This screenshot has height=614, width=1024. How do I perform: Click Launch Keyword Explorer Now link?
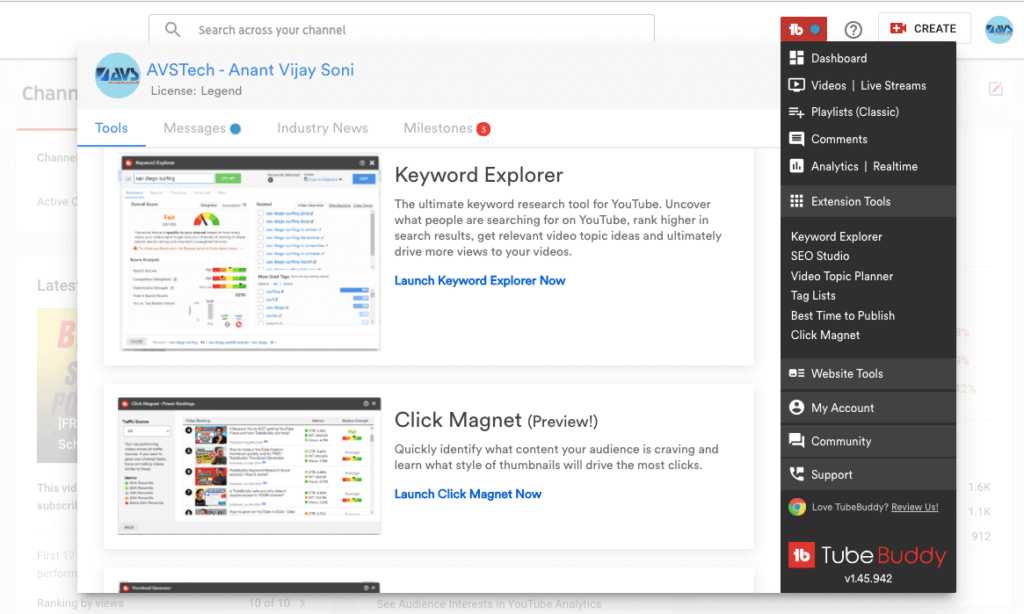(480, 280)
